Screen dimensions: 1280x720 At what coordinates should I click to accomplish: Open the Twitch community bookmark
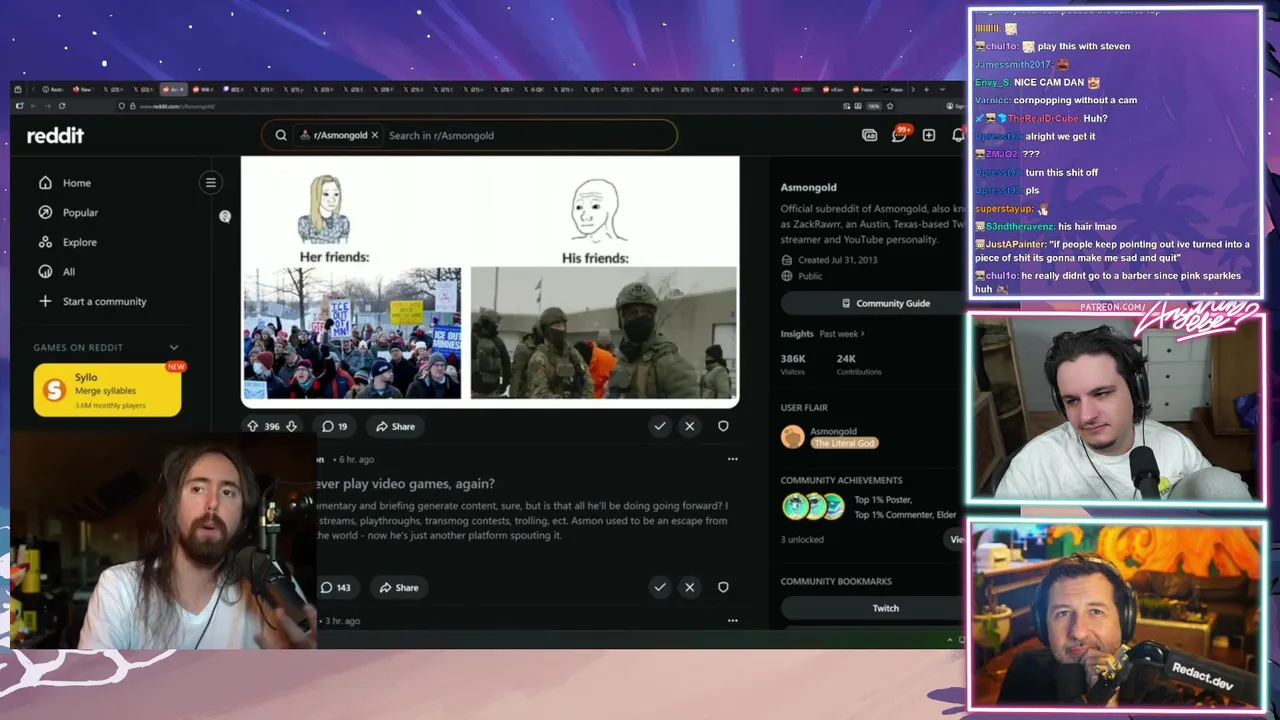885,608
